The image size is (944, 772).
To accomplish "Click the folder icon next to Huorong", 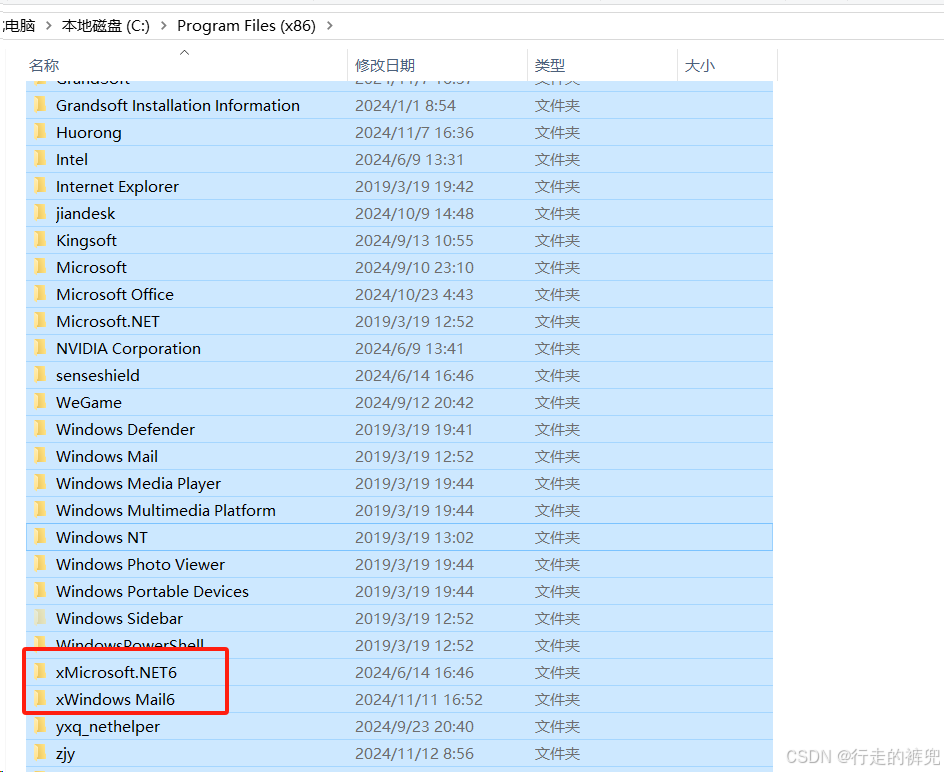I will pyautogui.click(x=40, y=131).
